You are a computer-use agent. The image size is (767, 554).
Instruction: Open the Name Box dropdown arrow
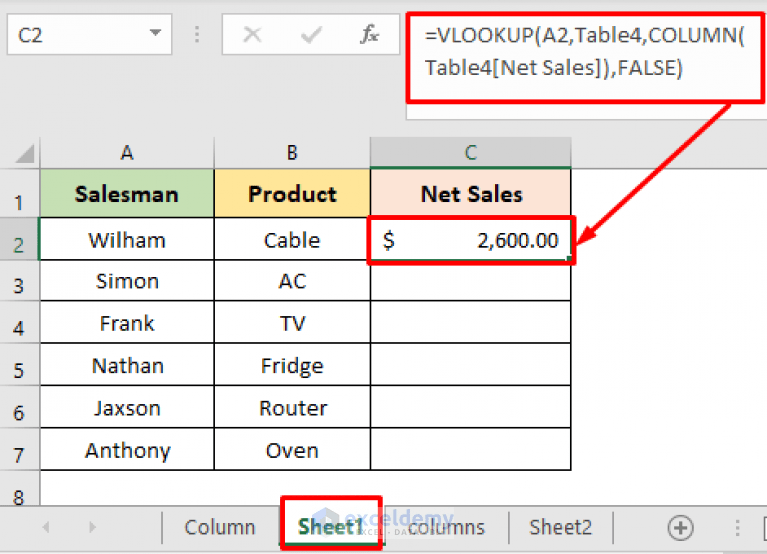[156, 33]
